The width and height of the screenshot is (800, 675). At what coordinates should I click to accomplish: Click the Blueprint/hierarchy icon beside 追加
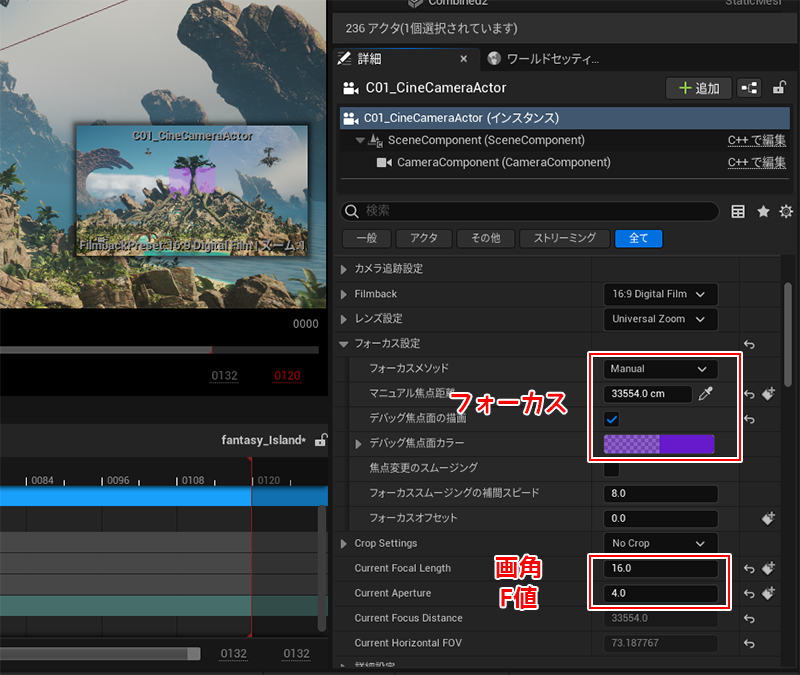(749, 88)
